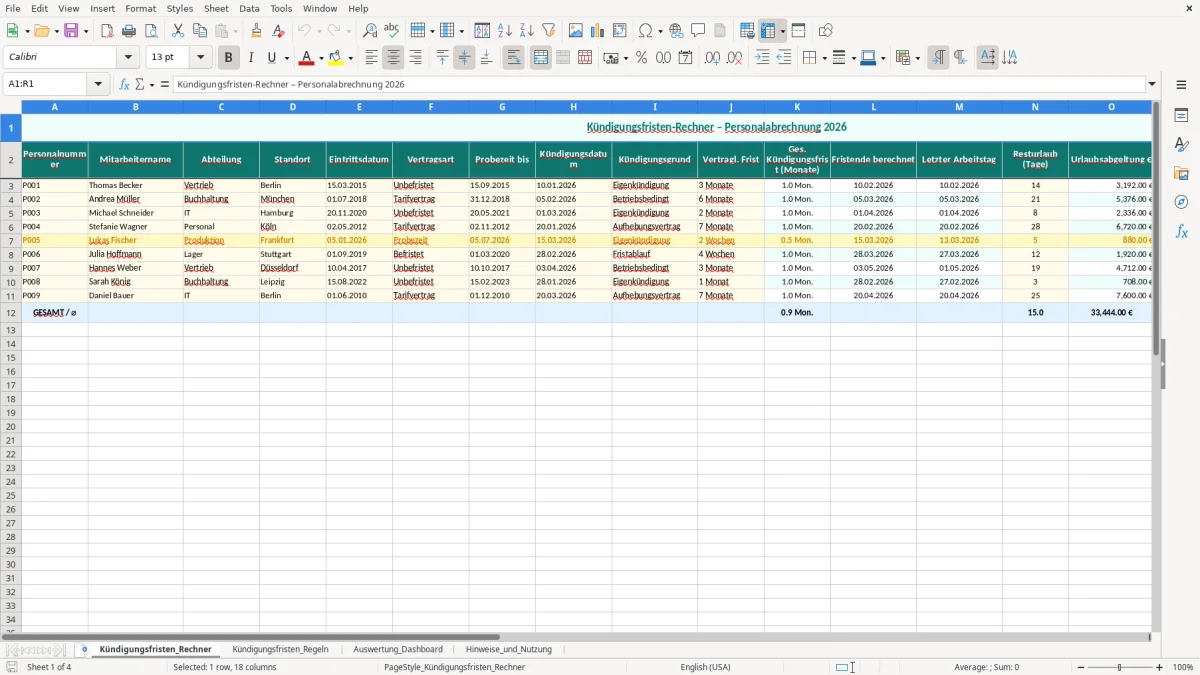Toggle Freeze Rows and Columns

[x=768, y=31]
